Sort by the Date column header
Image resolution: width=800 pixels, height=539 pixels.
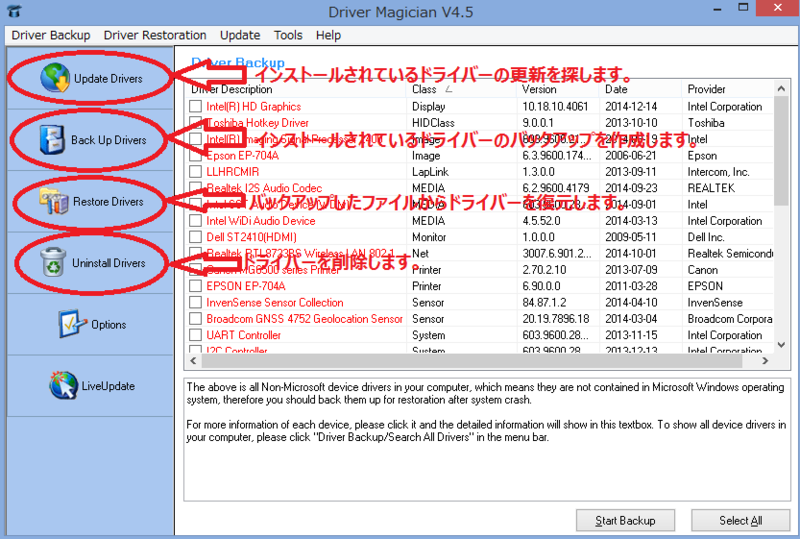coord(641,89)
